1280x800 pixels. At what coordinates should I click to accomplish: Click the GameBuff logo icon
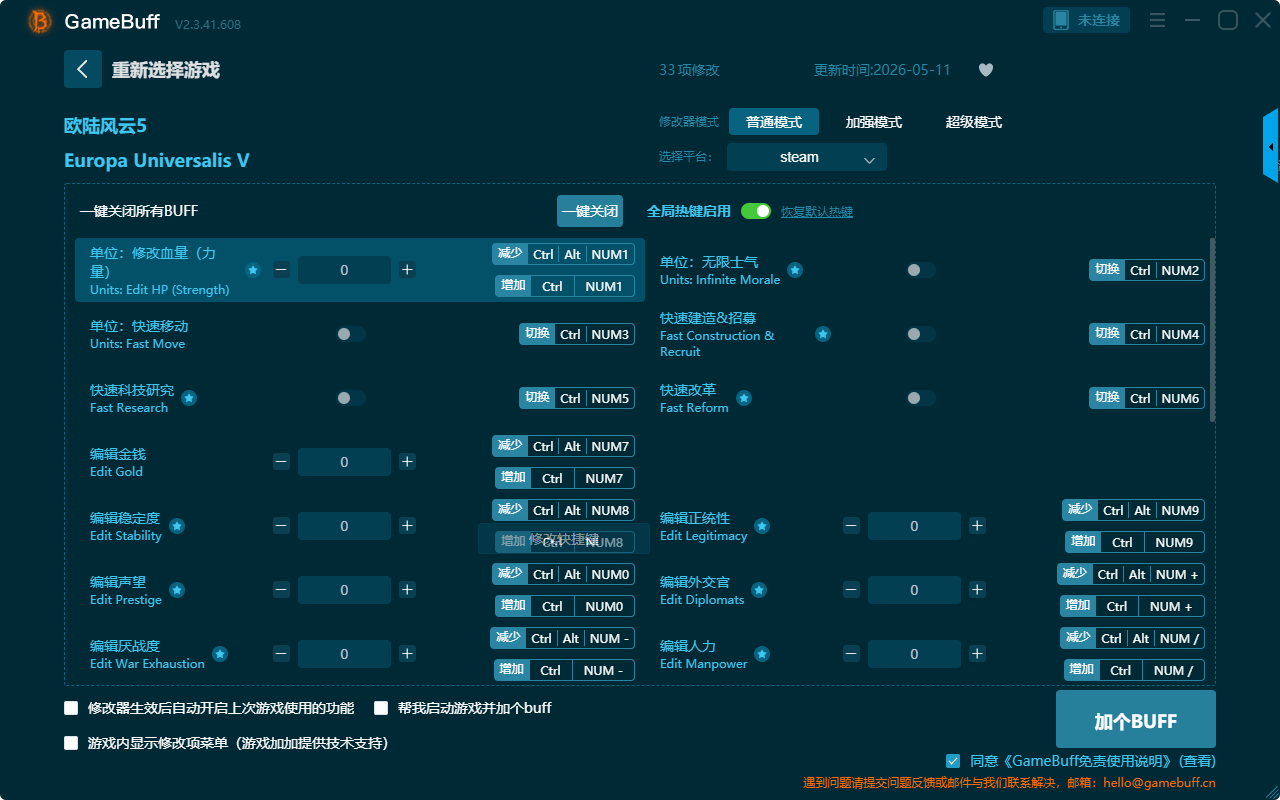(x=40, y=21)
